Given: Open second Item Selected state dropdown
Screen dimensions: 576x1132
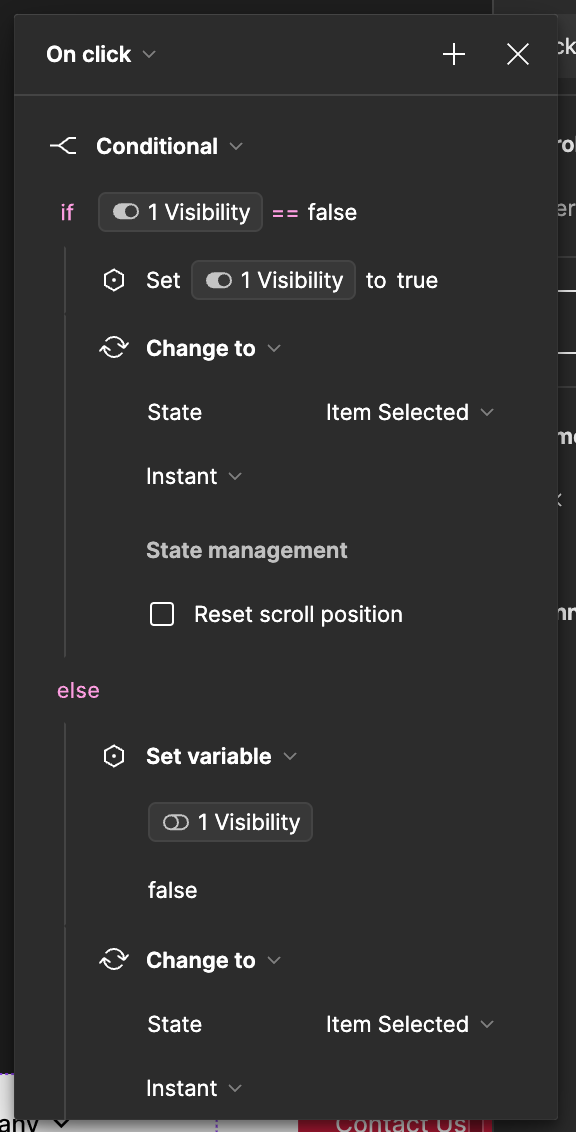Looking at the screenshot, I should coord(409,1024).
